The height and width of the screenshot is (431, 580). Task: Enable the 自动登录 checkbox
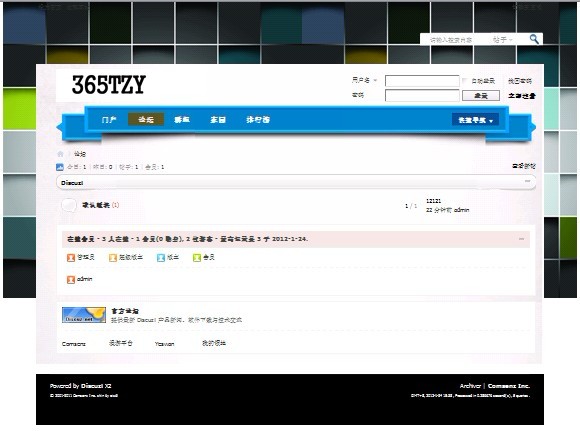click(x=465, y=81)
